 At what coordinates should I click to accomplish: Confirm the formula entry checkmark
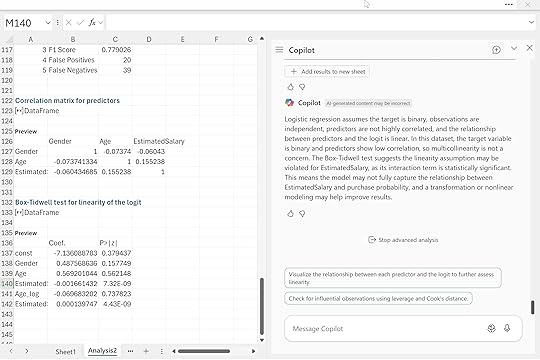tap(81, 23)
